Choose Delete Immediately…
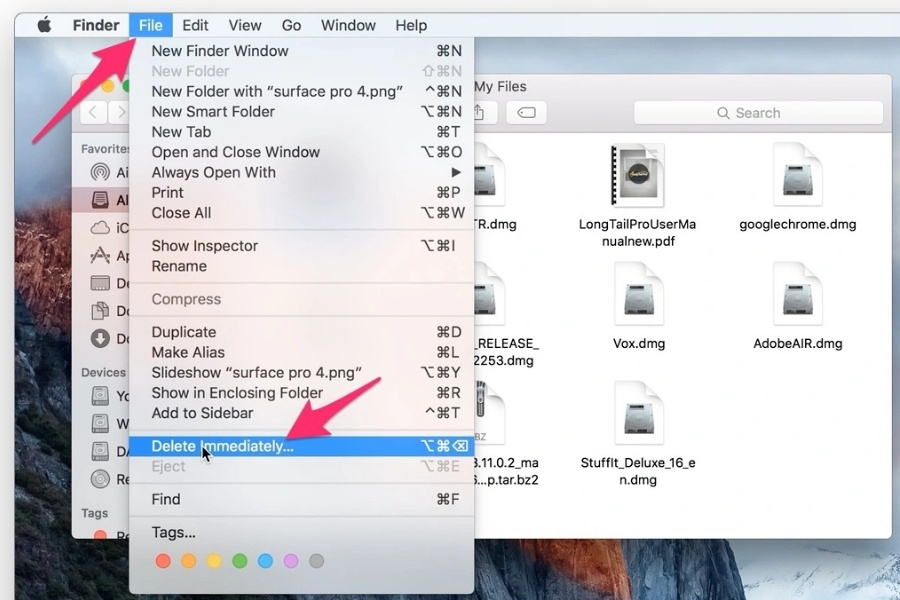Viewport: 900px width, 600px height. [x=302, y=446]
